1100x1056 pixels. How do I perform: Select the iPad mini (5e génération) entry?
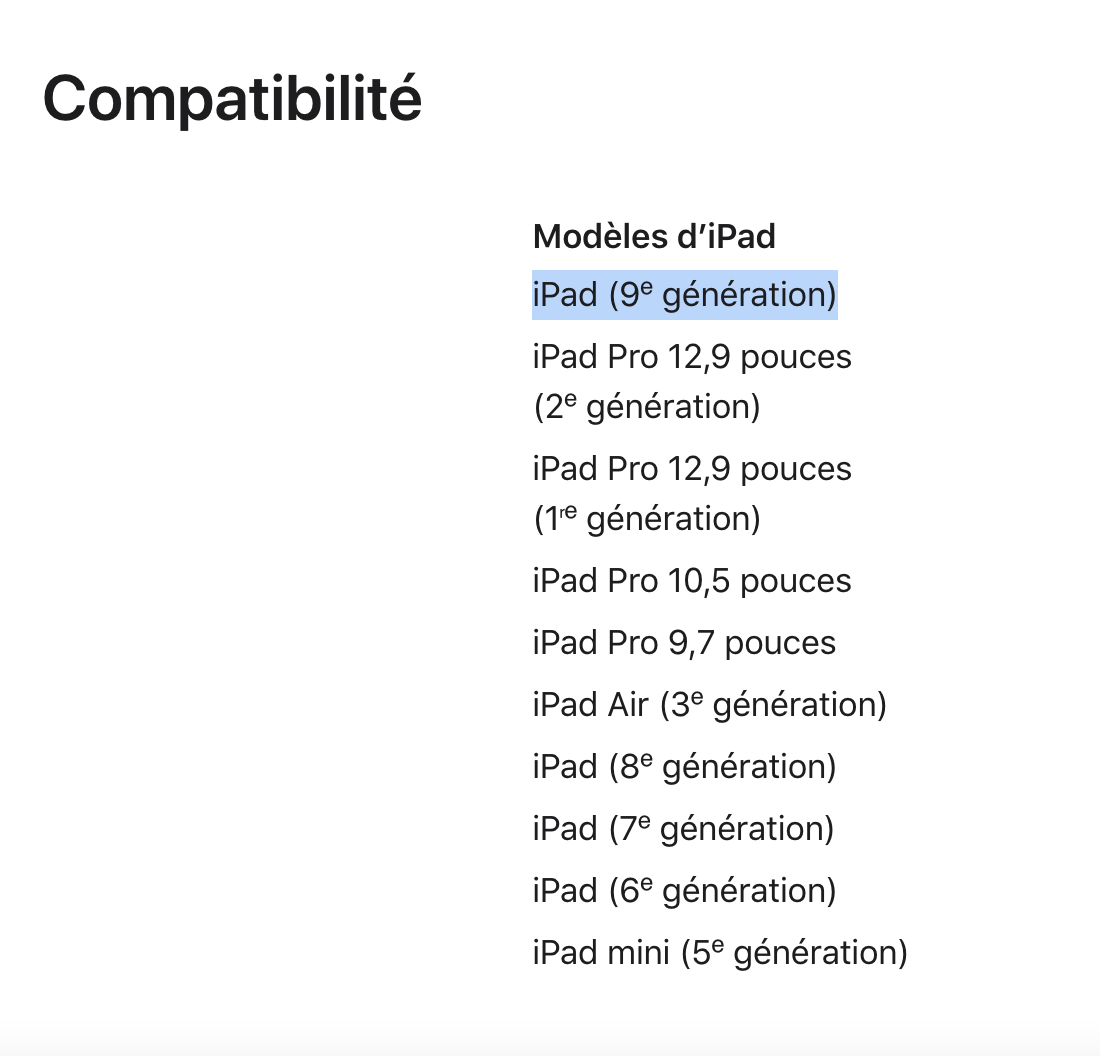coord(720,953)
